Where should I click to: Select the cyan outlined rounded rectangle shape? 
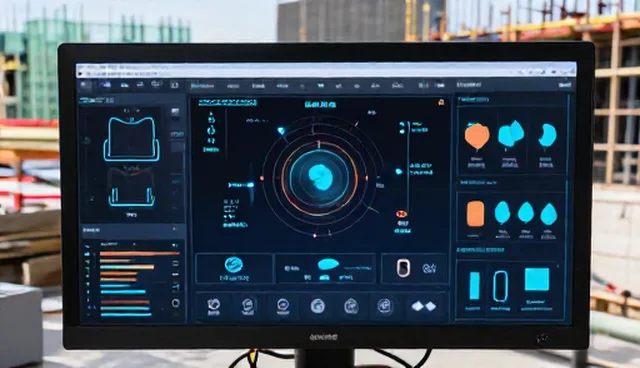coord(500,286)
